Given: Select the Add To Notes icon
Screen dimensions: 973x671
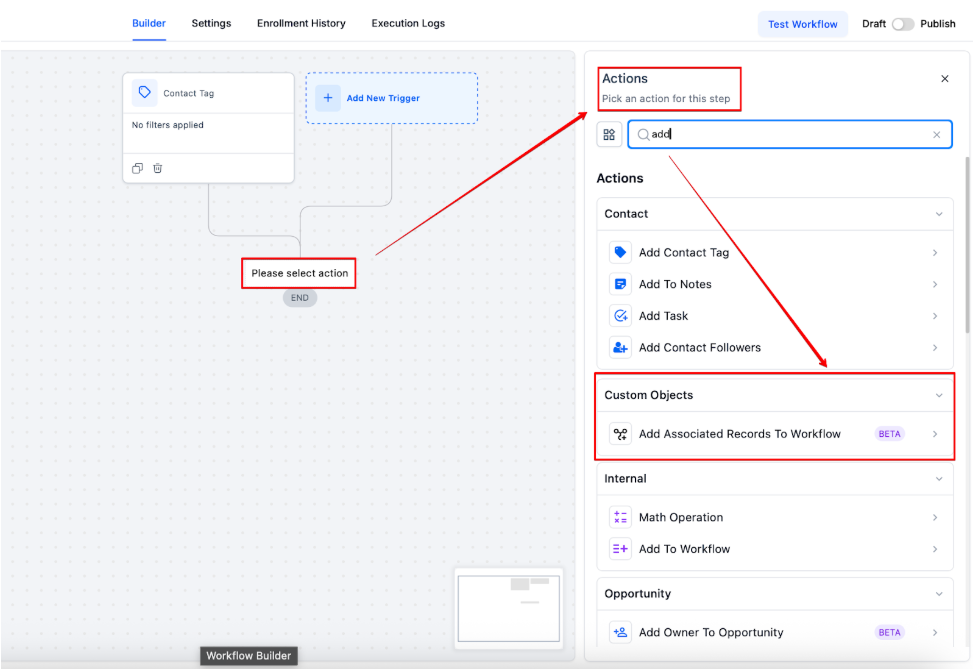Looking at the screenshot, I should coord(620,285).
